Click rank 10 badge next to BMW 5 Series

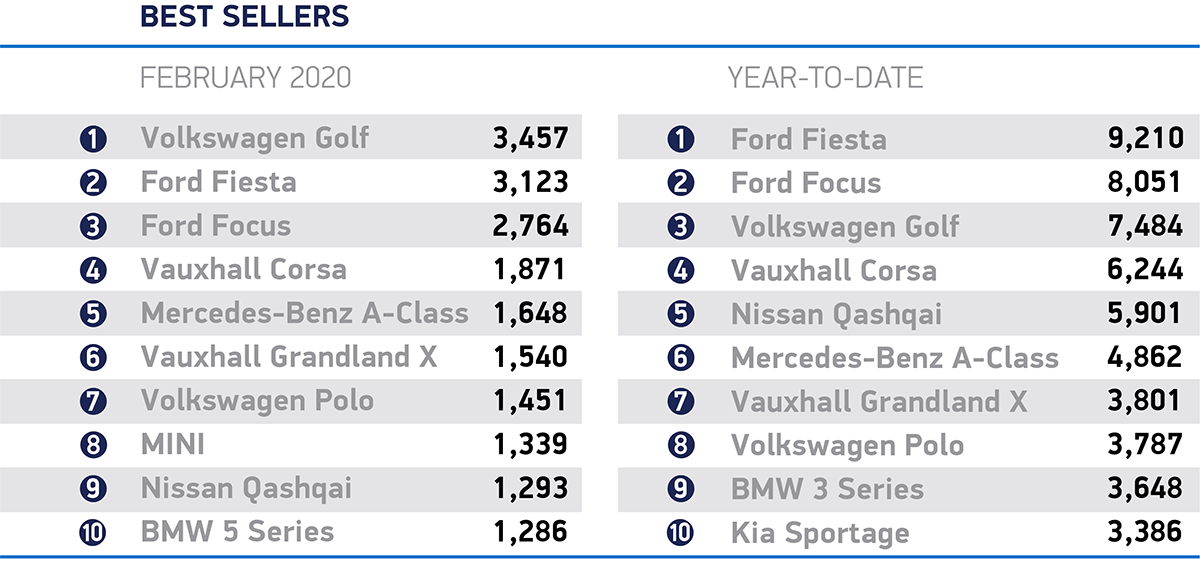pyautogui.click(x=93, y=533)
